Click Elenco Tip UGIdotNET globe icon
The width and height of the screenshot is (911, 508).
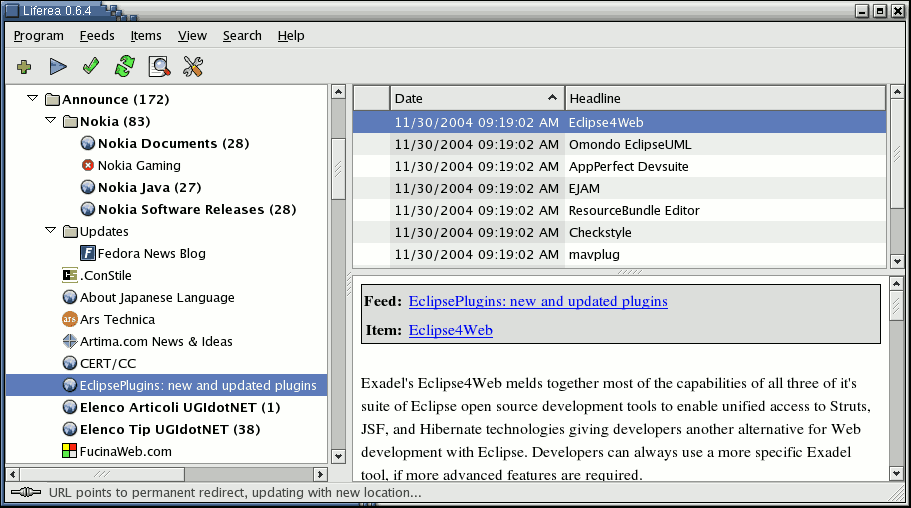click(70, 429)
